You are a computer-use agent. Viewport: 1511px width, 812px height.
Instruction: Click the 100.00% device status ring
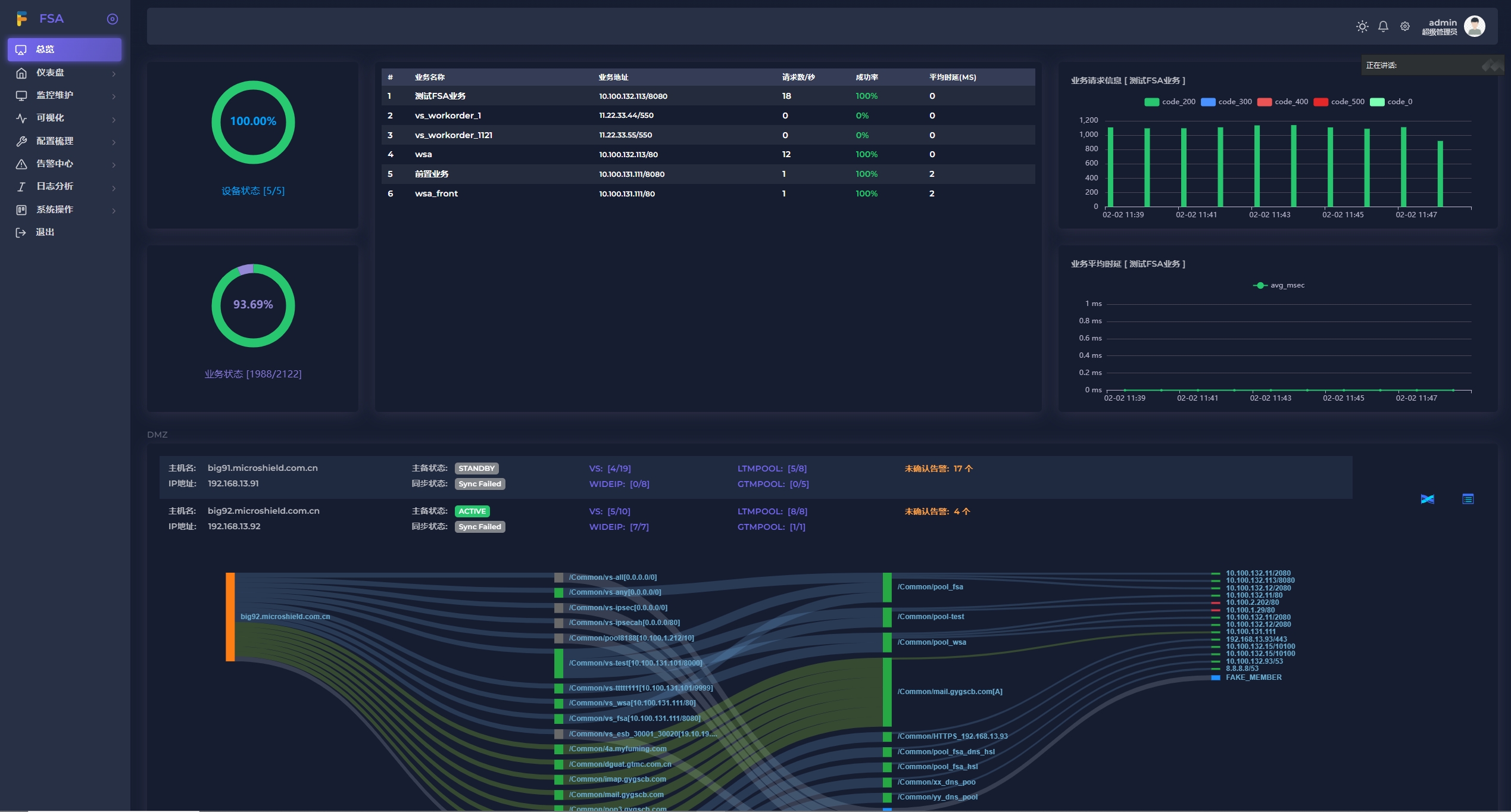point(253,122)
